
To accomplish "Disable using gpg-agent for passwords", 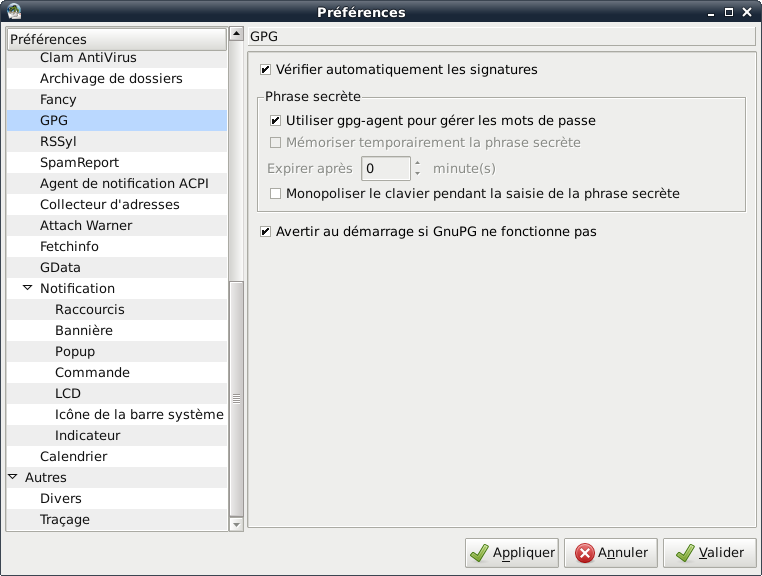I will point(276,121).
